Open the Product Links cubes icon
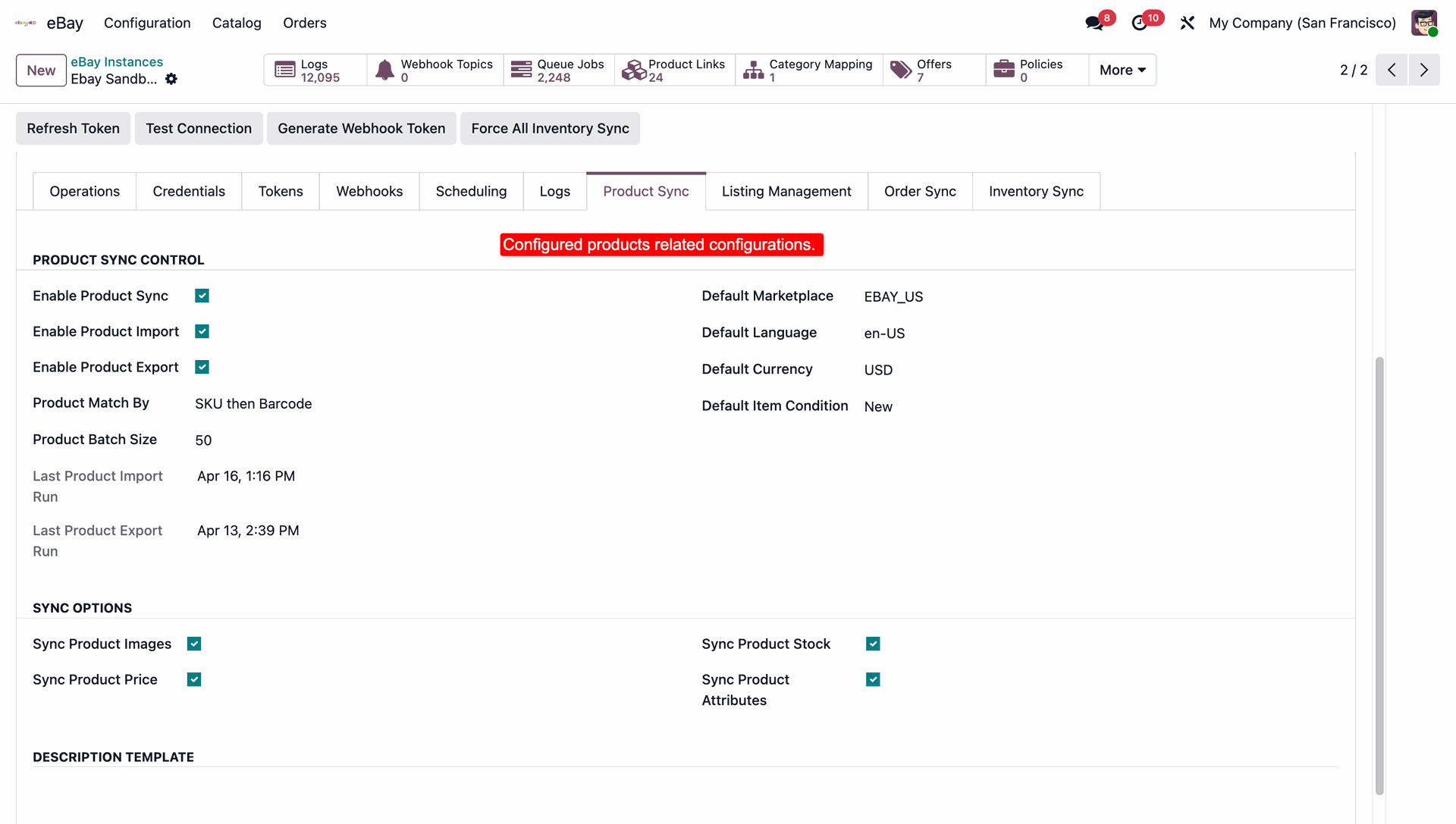Screen dimensions: 1456x824 pyautogui.click(x=634, y=70)
